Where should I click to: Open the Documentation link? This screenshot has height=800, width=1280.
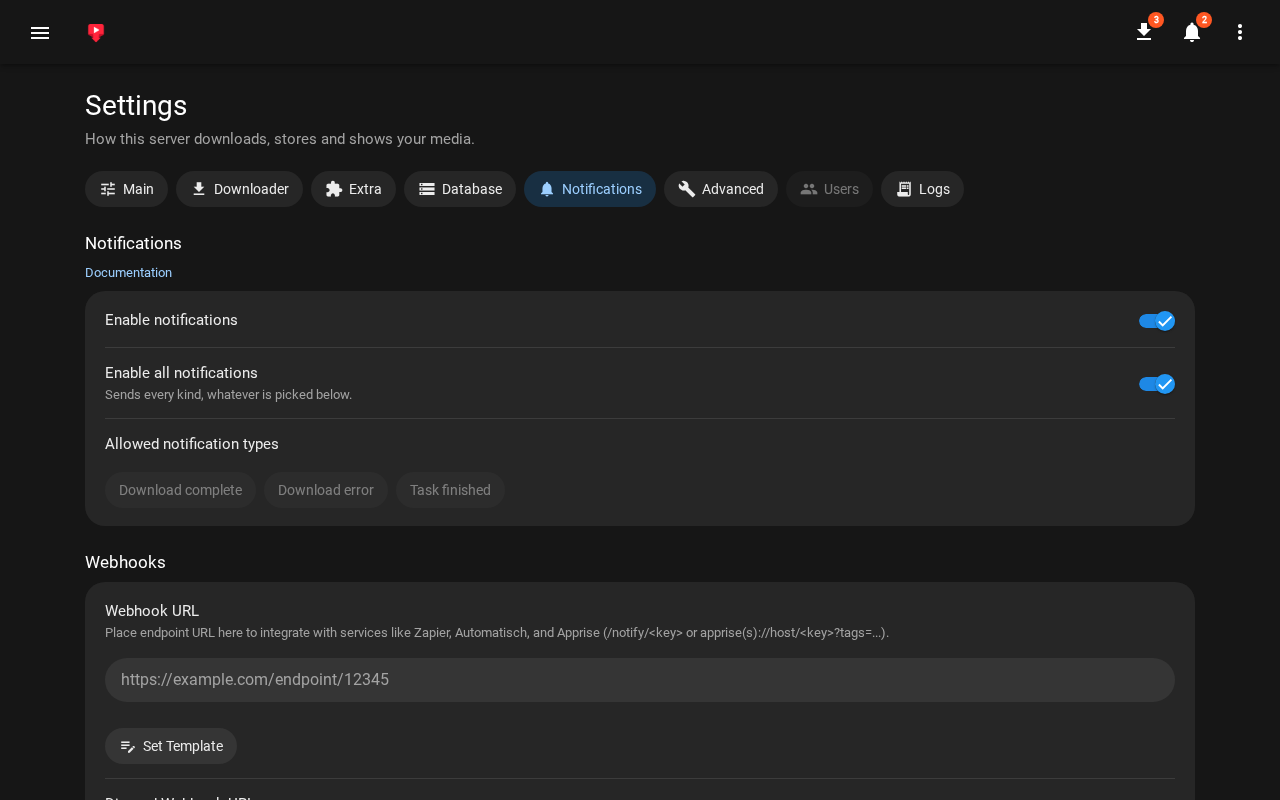click(x=128, y=273)
